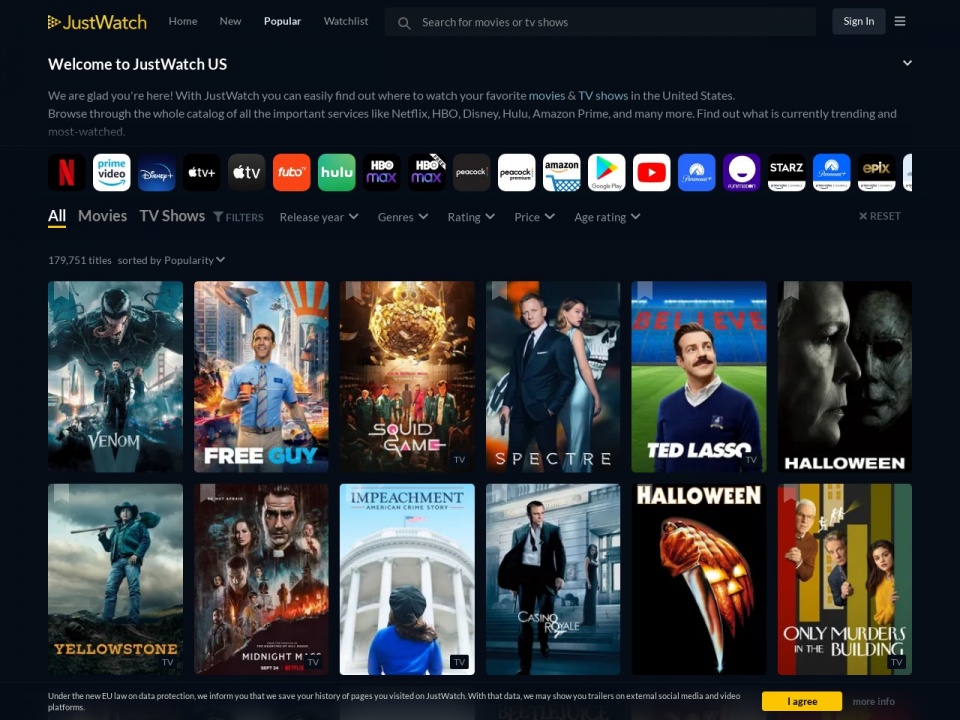
Task: Expand the Rating filter dropdown
Action: coord(471,217)
